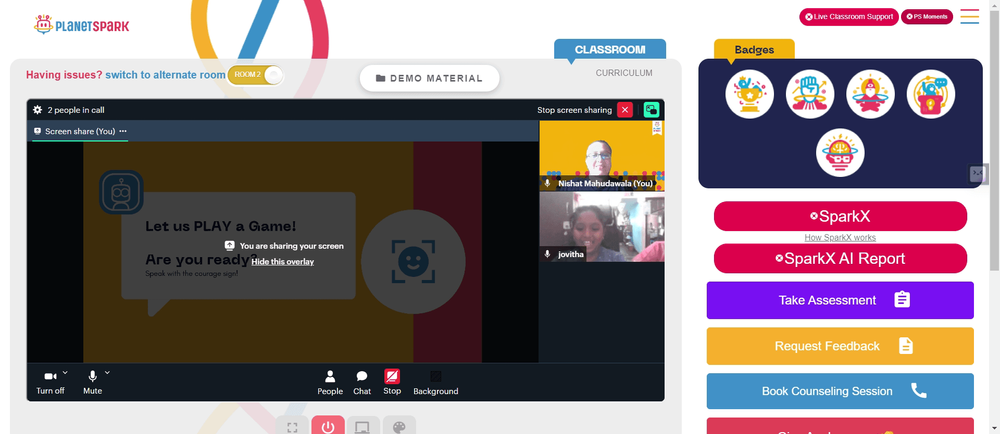Click 'Stop screen sharing' label text
The image size is (1000, 434).
(x=574, y=110)
